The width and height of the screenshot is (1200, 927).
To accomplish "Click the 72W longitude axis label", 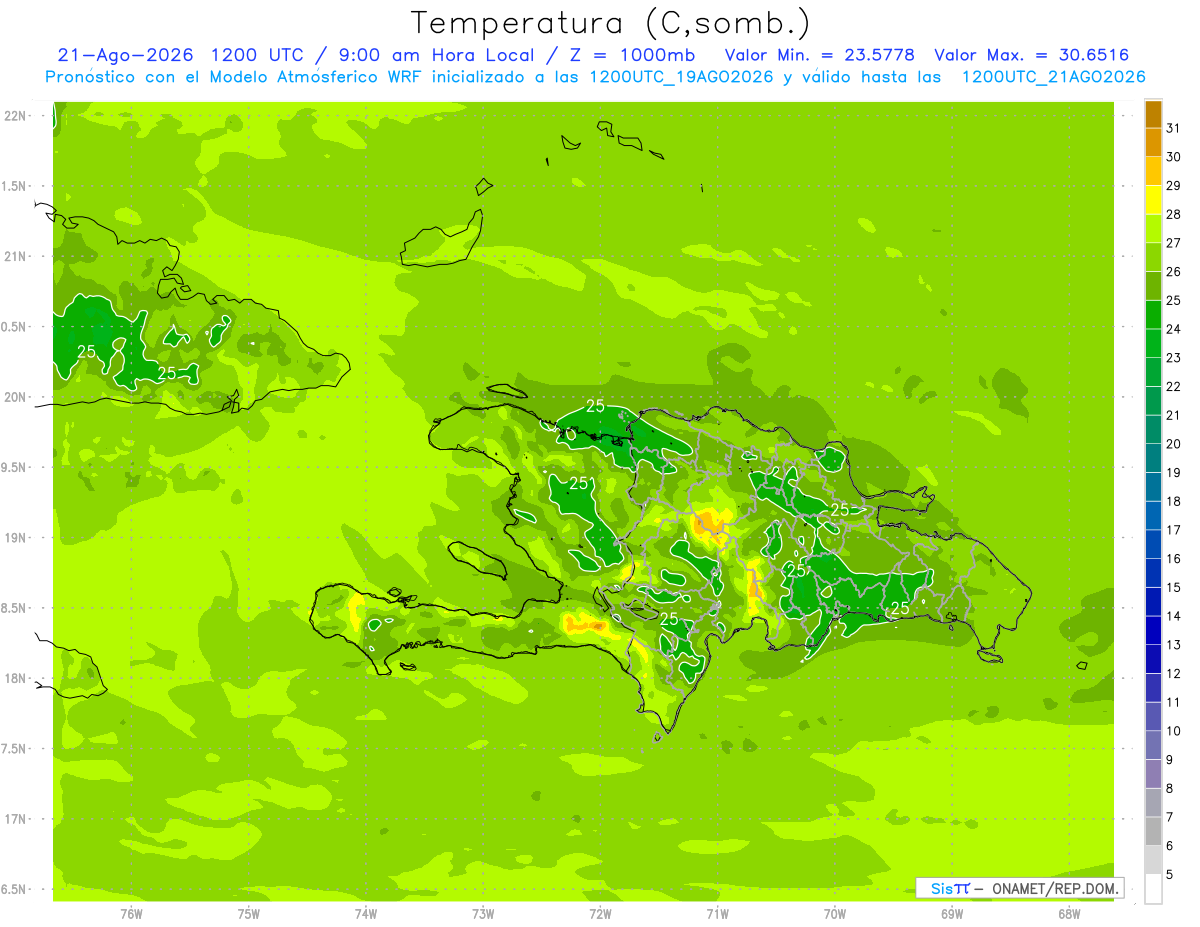I will pyautogui.click(x=600, y=913).
